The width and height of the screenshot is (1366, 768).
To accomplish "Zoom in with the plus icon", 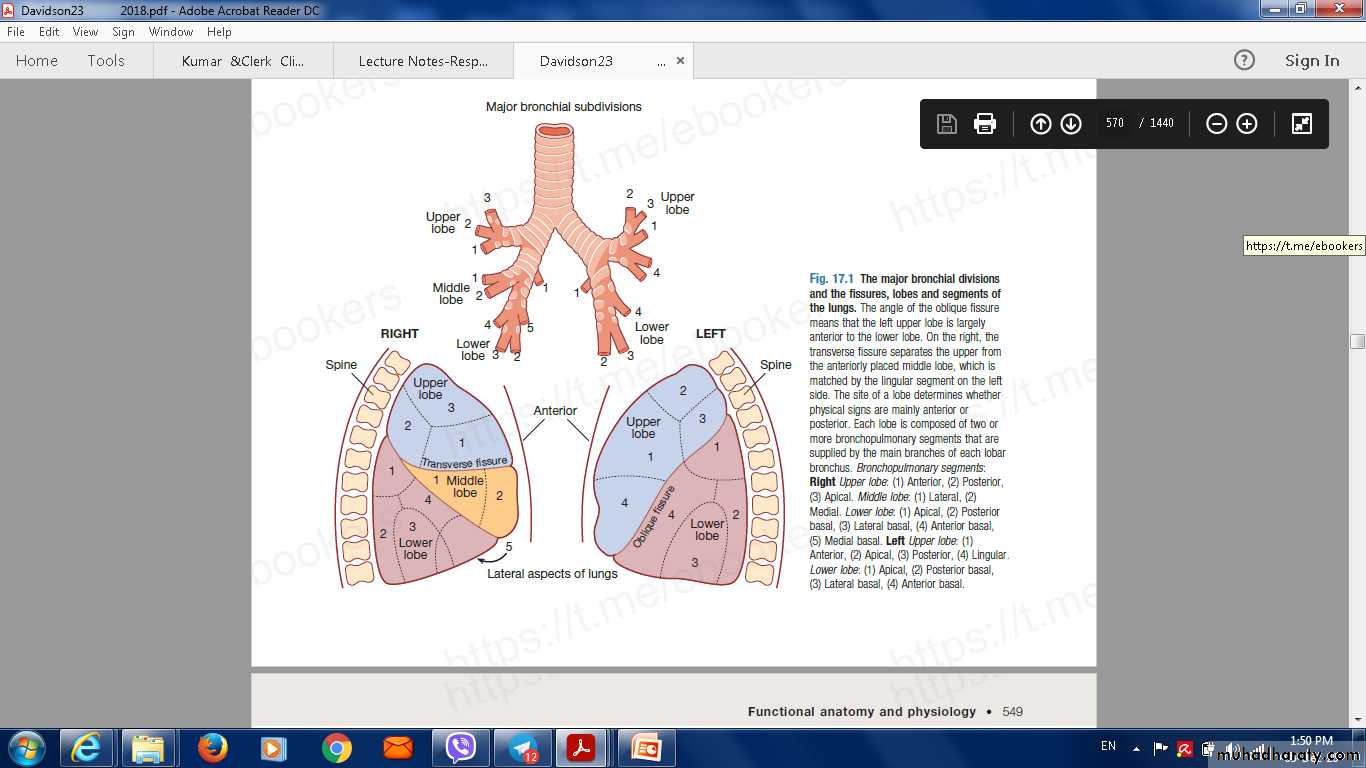I will [1247, 124].
